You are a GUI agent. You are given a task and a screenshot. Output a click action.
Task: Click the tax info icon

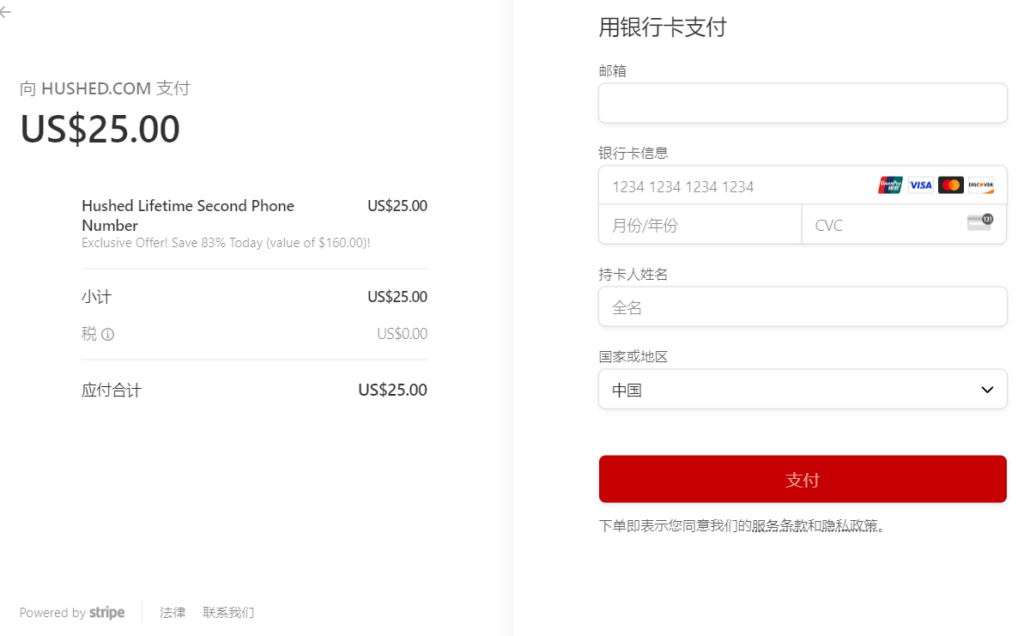point(108,334)
